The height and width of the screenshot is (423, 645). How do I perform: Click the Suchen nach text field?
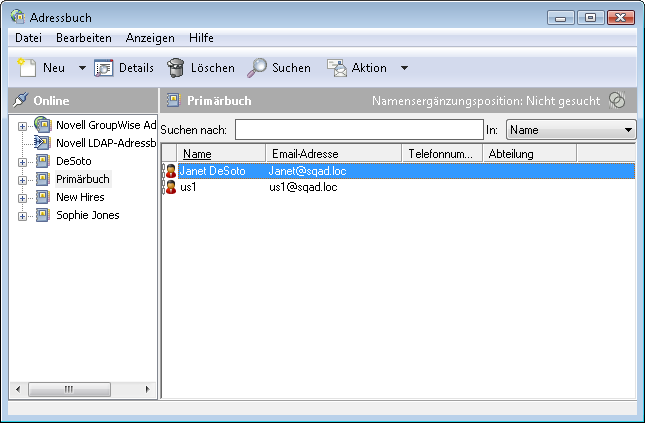(358, 130)
